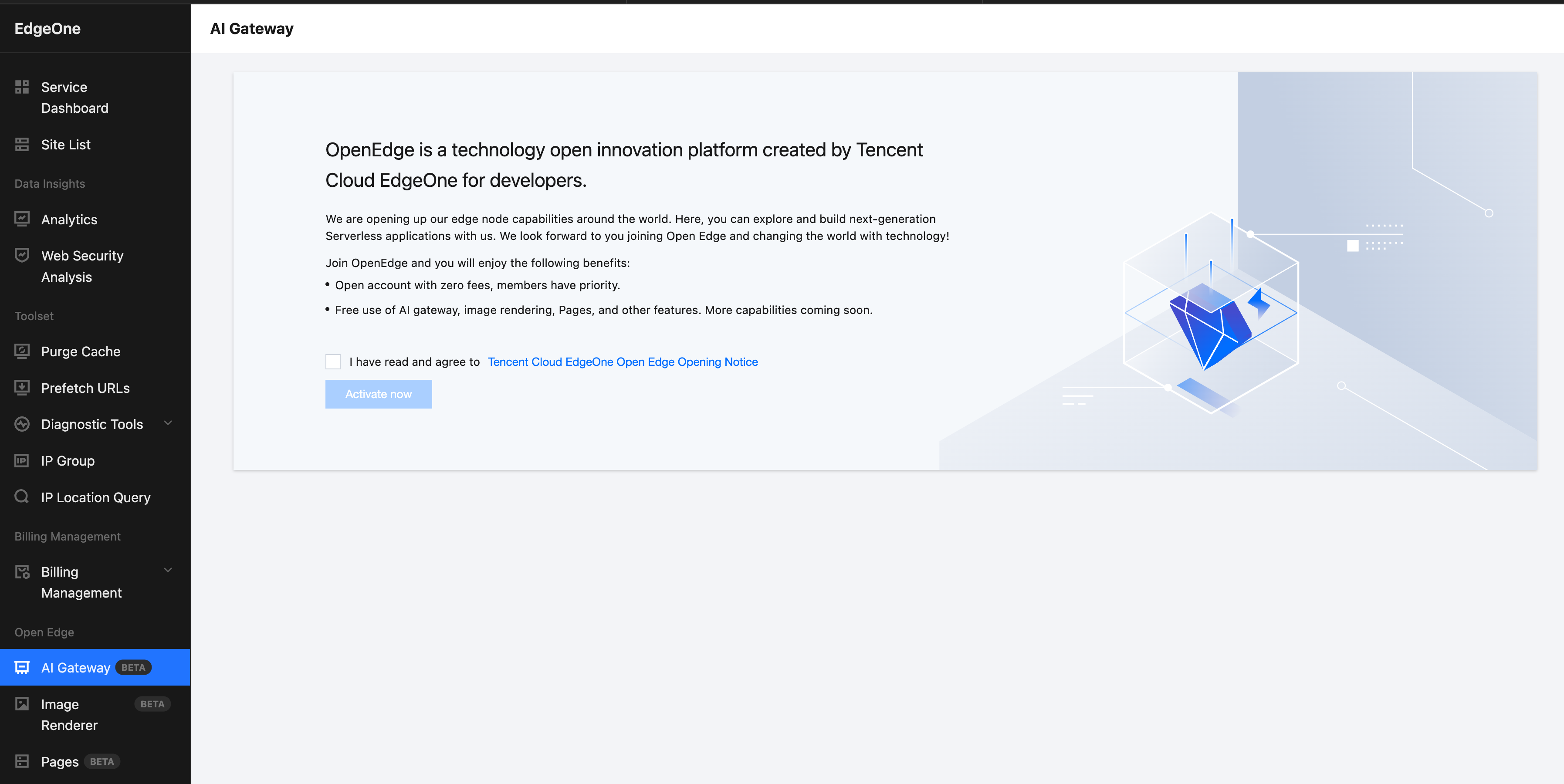This screenshot has height=784, width=1564.
Task: Click the Activate now button
Action: [378, 394]
